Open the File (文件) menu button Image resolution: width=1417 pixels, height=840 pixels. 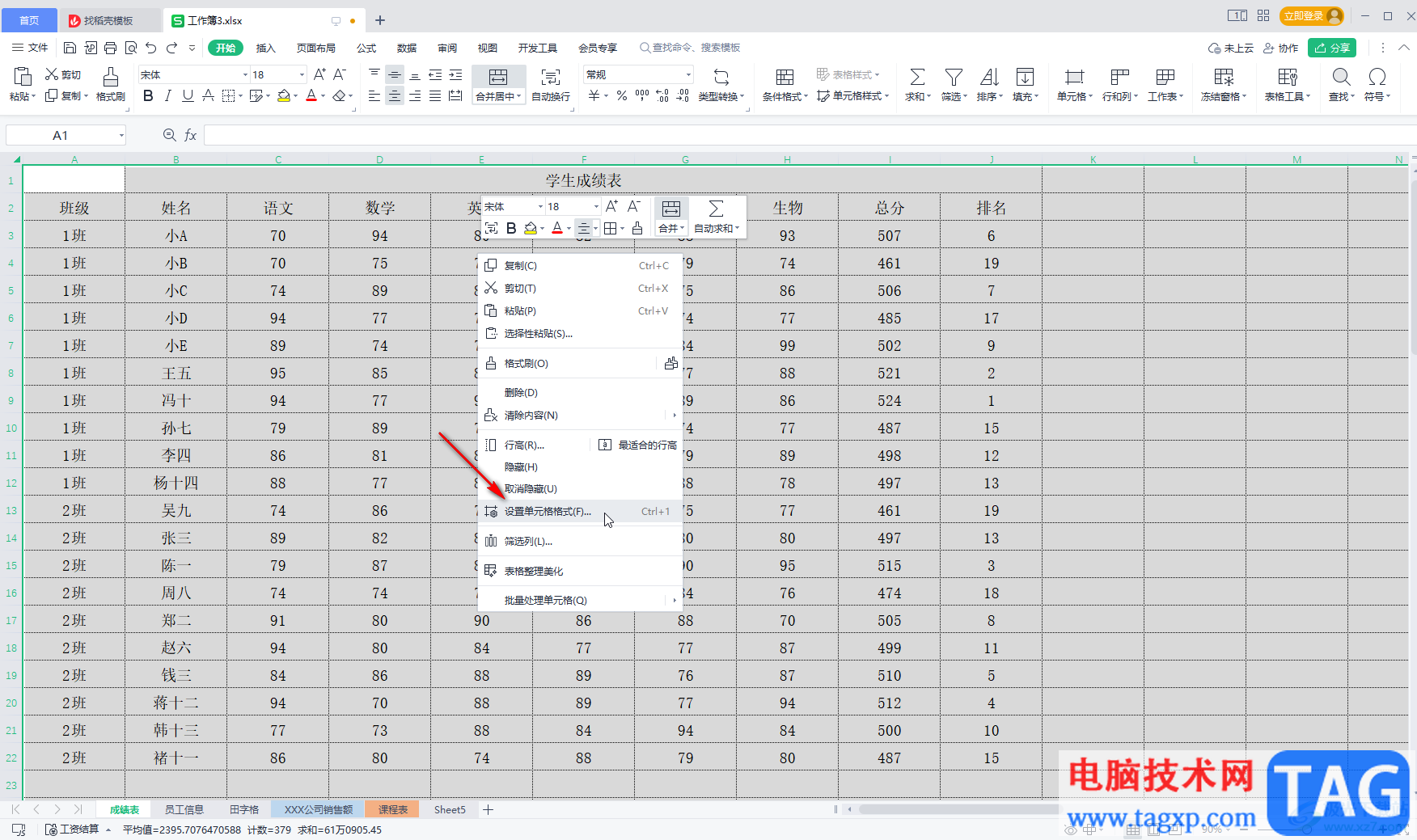[x=30, y=48]
